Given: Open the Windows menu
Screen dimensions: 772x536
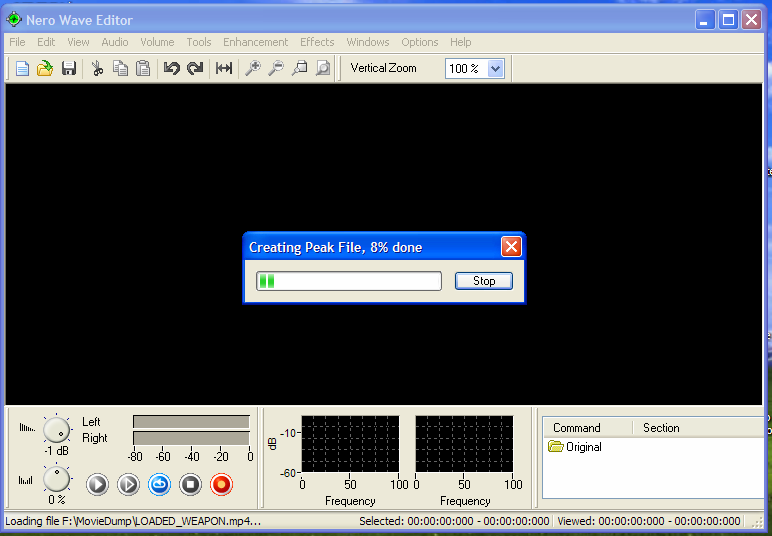Looking at the screenshot, I should coord(368,42).
